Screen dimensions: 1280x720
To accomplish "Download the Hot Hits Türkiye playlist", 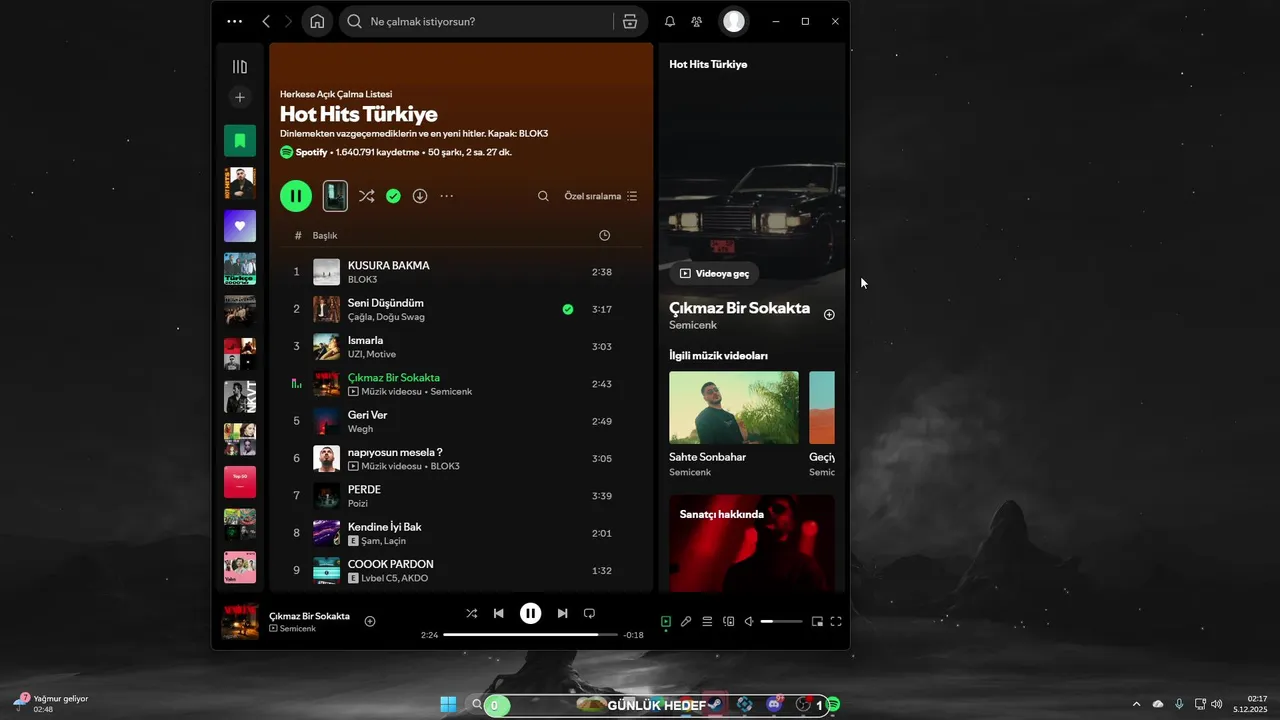I will click(420, 196).
